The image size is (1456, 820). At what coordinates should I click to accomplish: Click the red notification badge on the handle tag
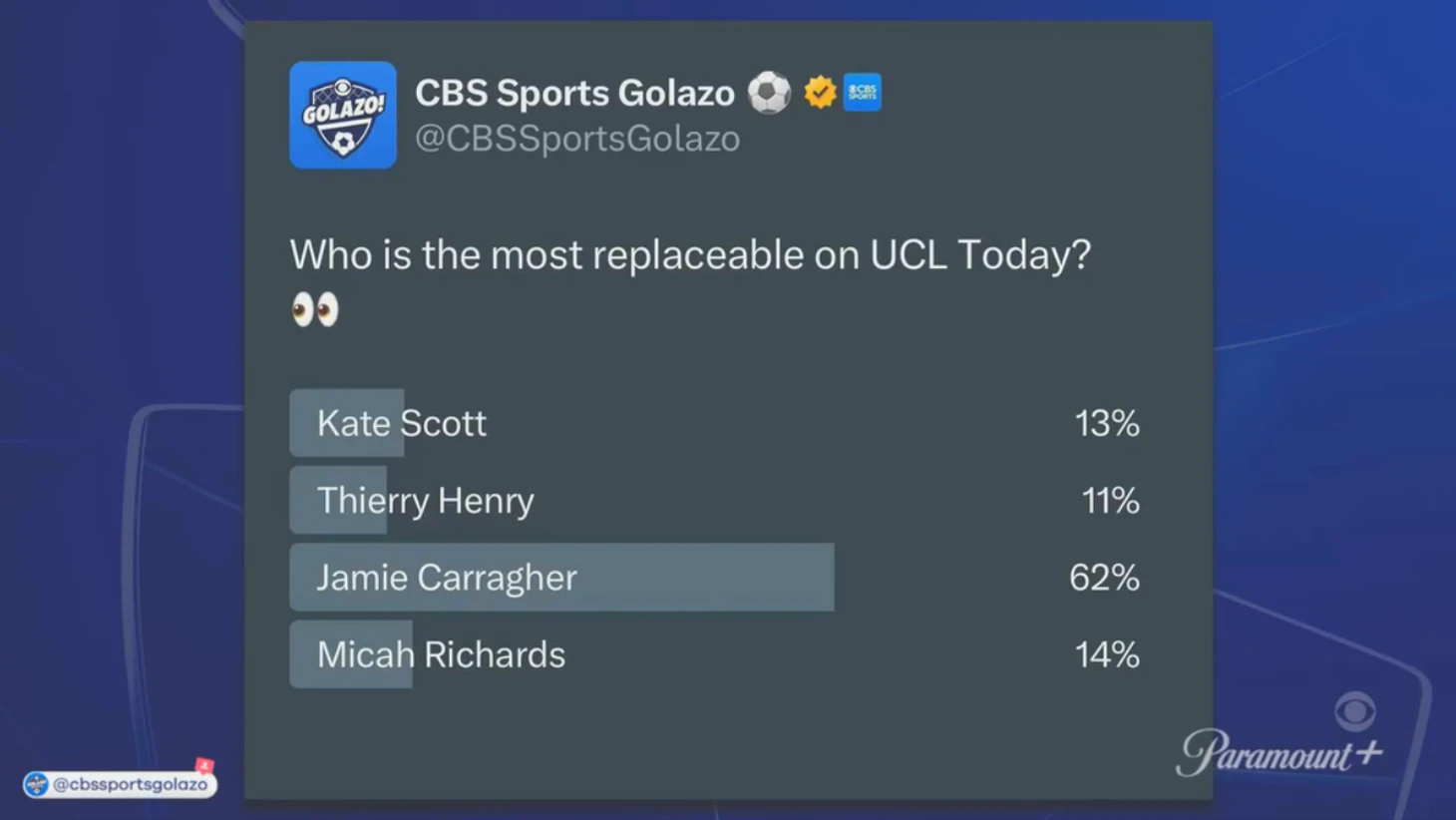click(x=204, y=765)
